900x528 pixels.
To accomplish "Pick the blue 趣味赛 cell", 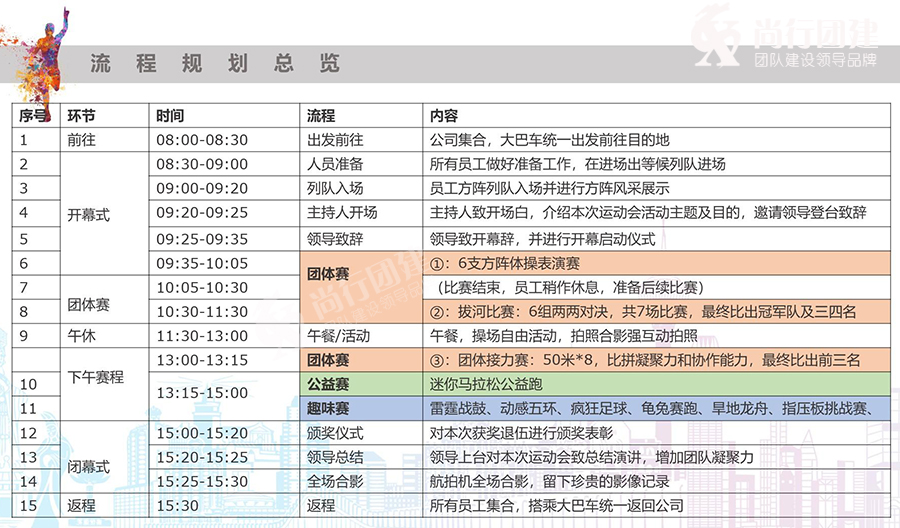I will [361, 408].
